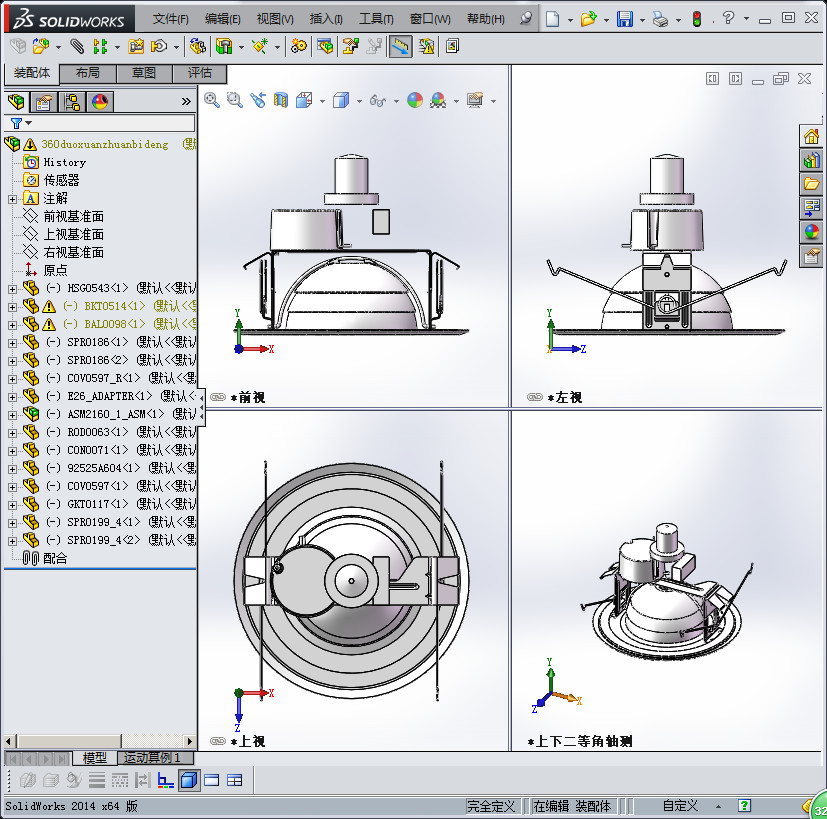
Task: Open the 窗口(W) menu
Action: tap(430, 19)
